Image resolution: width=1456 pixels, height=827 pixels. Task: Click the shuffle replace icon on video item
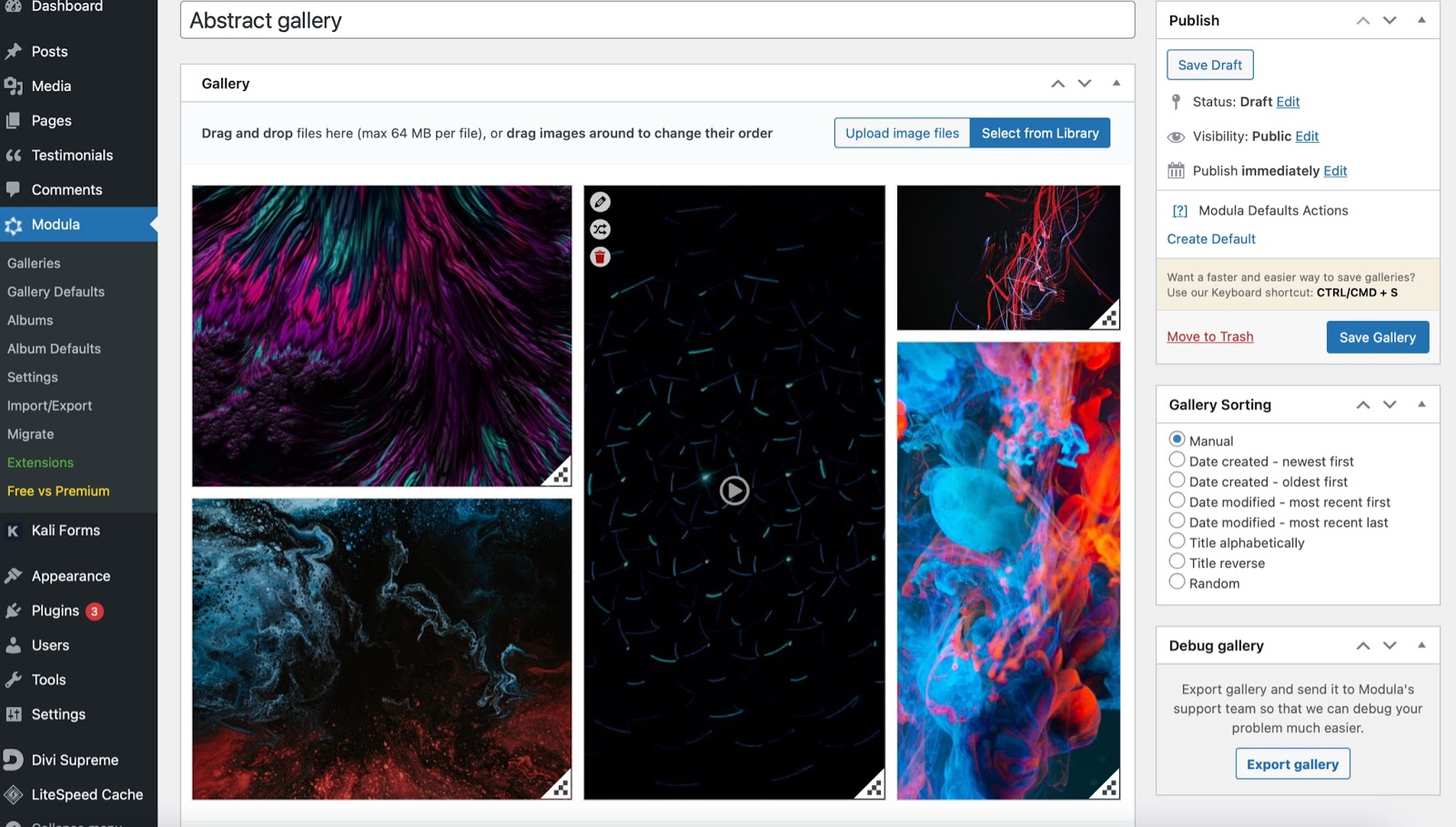pos(600,229)
